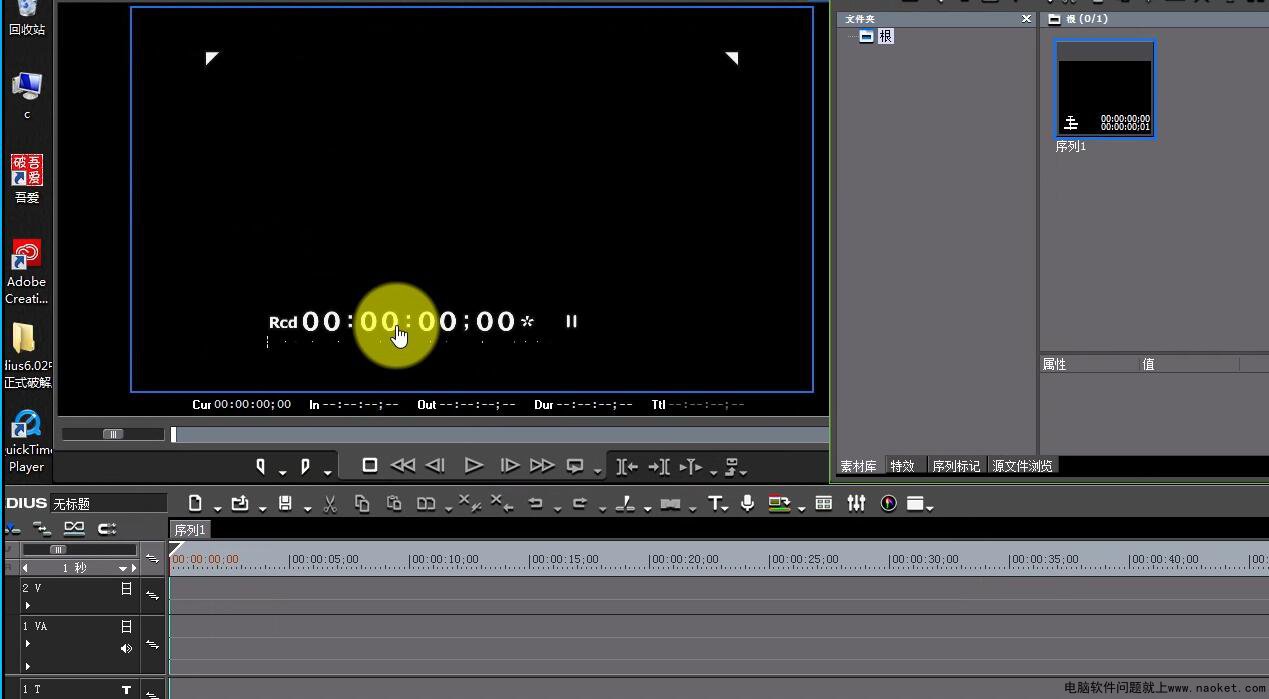Screen dimensions: 1269x699
Task: Open the 序列标记 tab
Action: pos(956,466)
